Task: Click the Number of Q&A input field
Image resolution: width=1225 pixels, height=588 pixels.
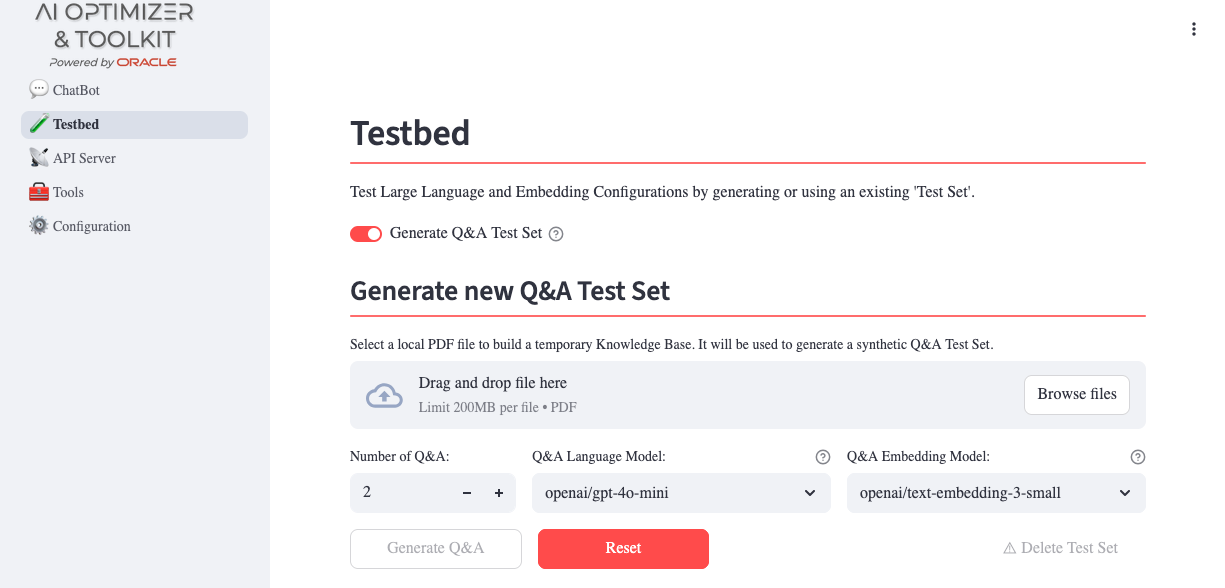Action: [400, 493]
